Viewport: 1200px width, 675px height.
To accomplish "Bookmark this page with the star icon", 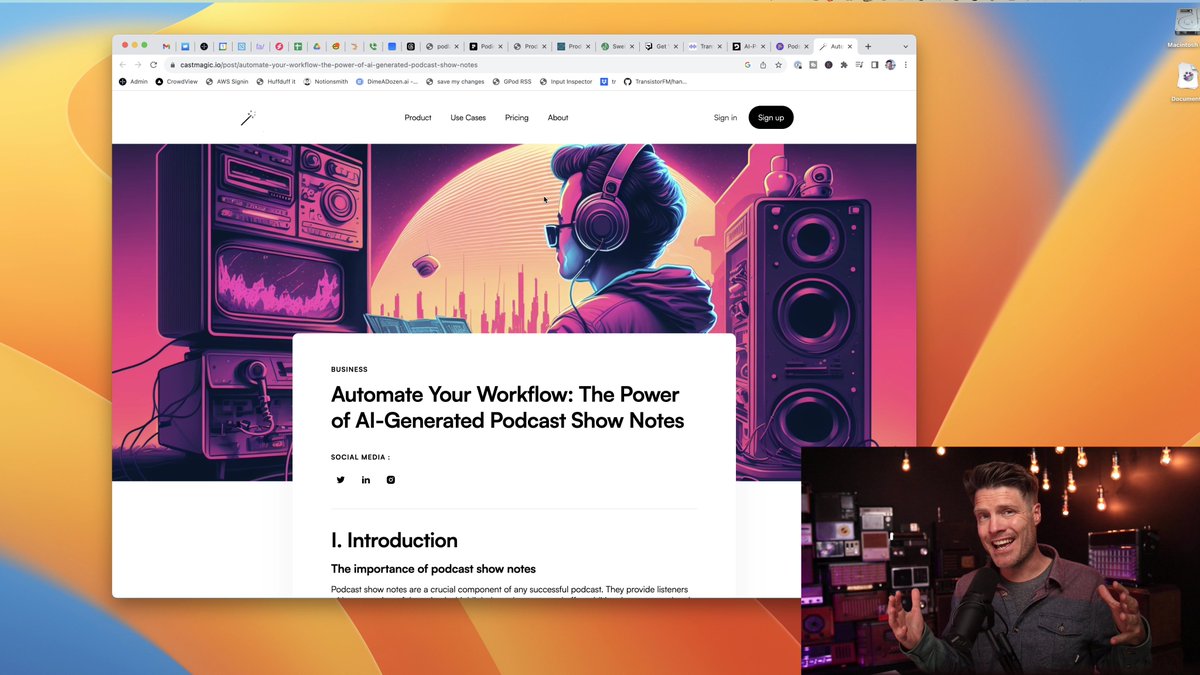I will coord(778,65).
